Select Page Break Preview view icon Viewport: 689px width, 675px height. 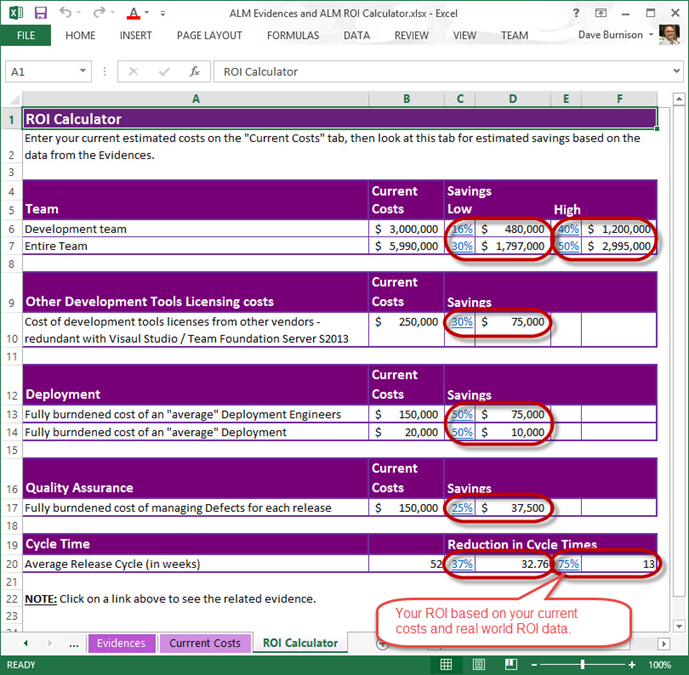512,664
